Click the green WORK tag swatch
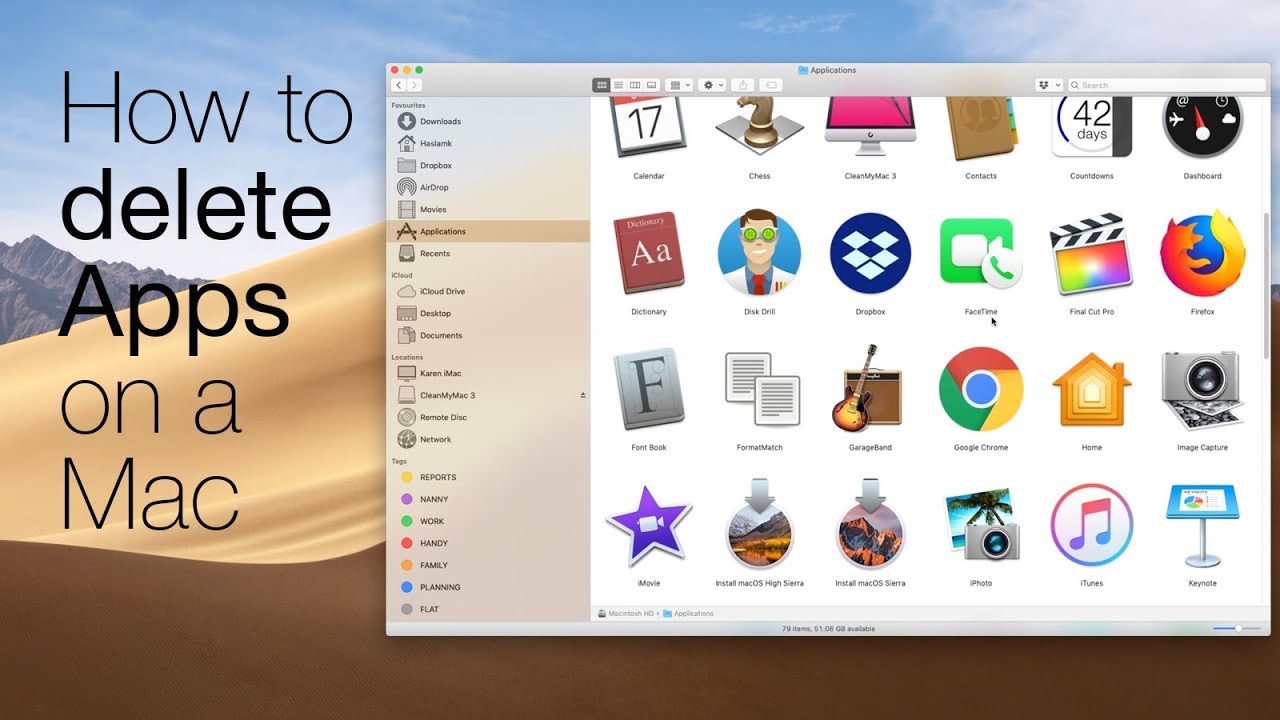 pyautogui.click(x=406, y=520)
